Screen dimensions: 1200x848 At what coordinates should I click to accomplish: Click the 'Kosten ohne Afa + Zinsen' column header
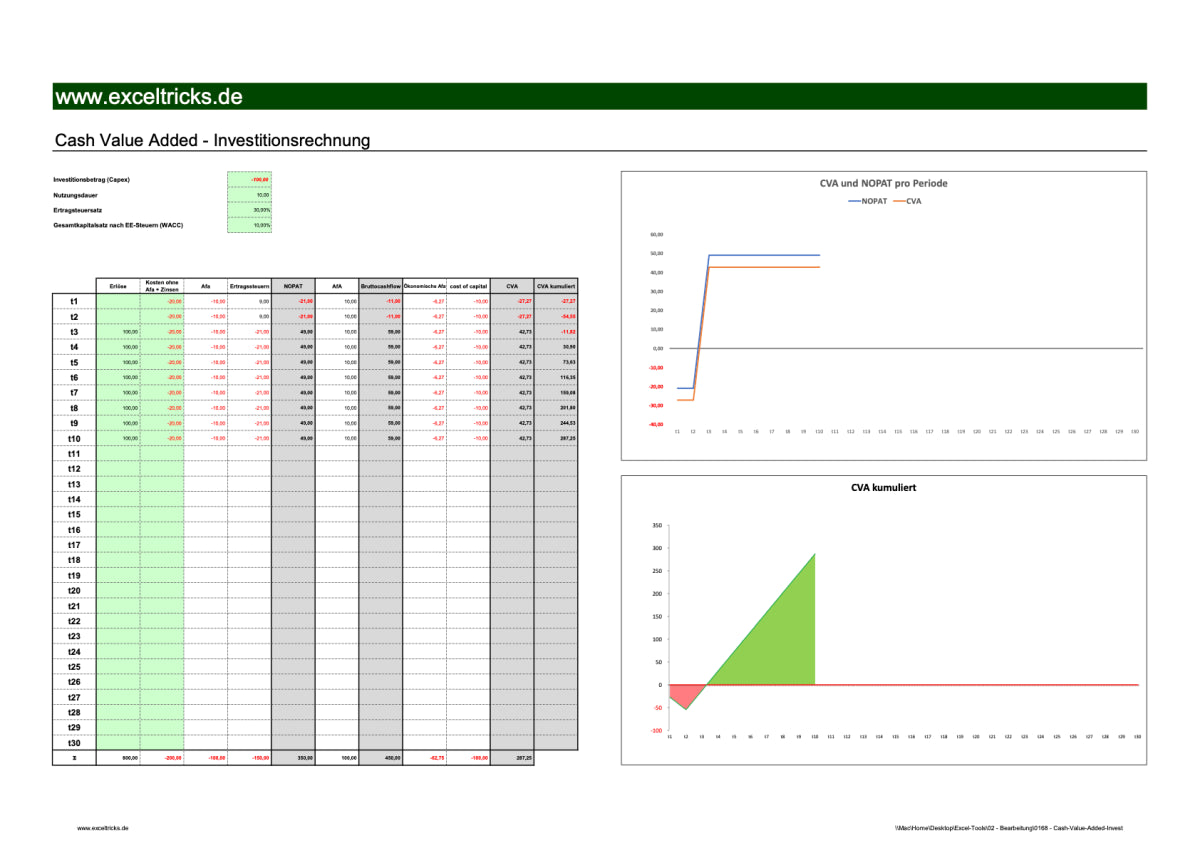point(162,286)
